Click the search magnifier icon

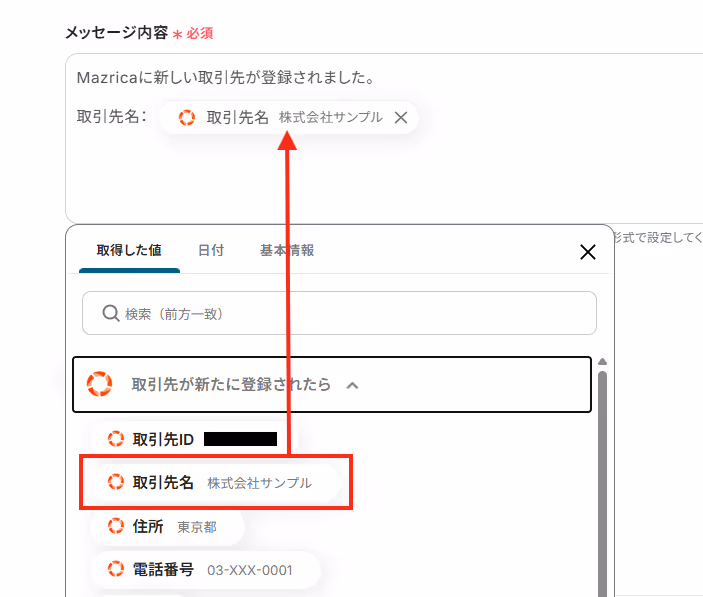(x=110, y=313)
